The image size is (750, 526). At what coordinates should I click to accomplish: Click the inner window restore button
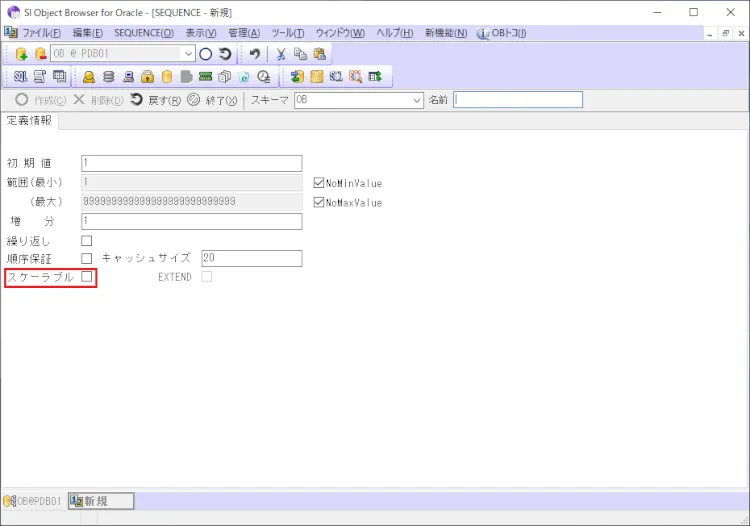(x=725, y=33)
